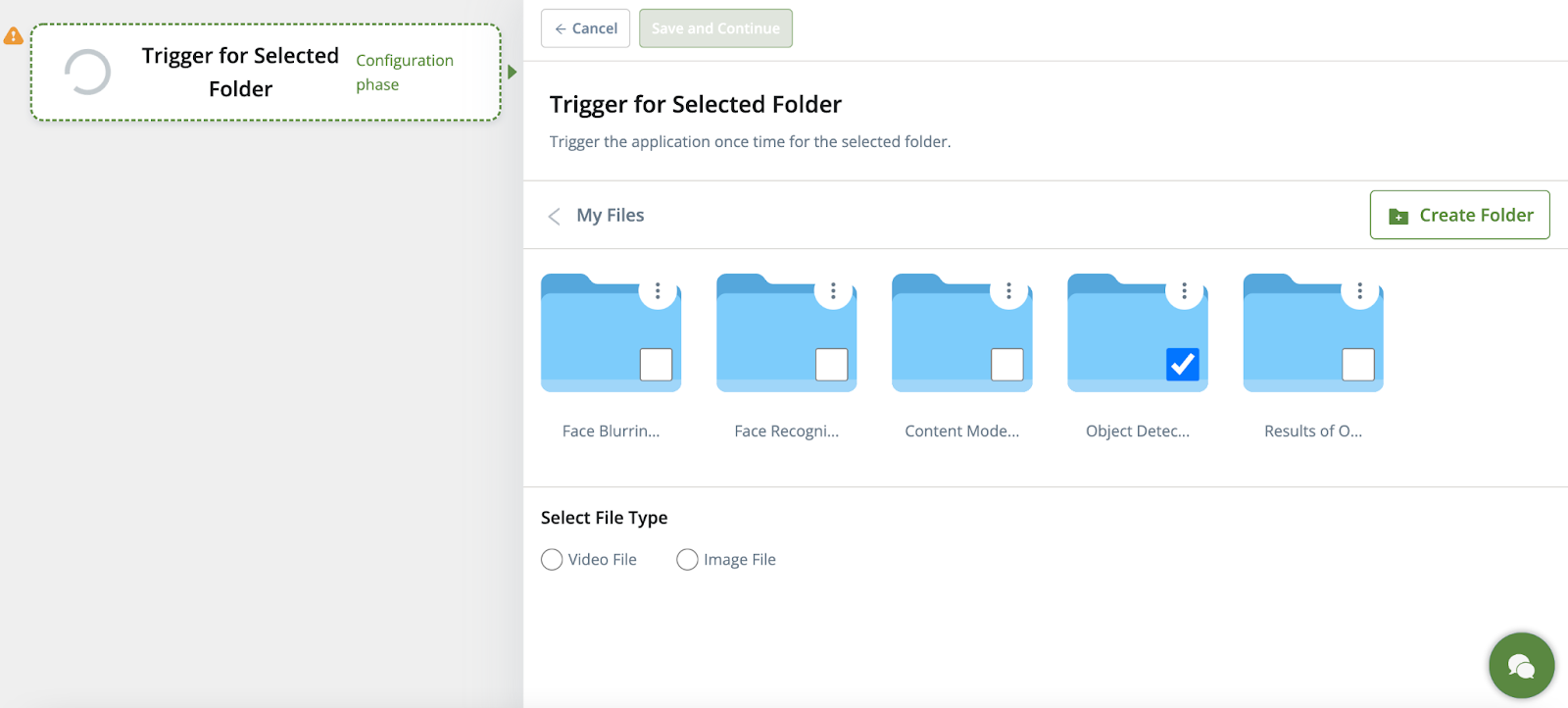Check the Face Blurring folder checkbox
The image size is (1568, 708).
point(656,365)
